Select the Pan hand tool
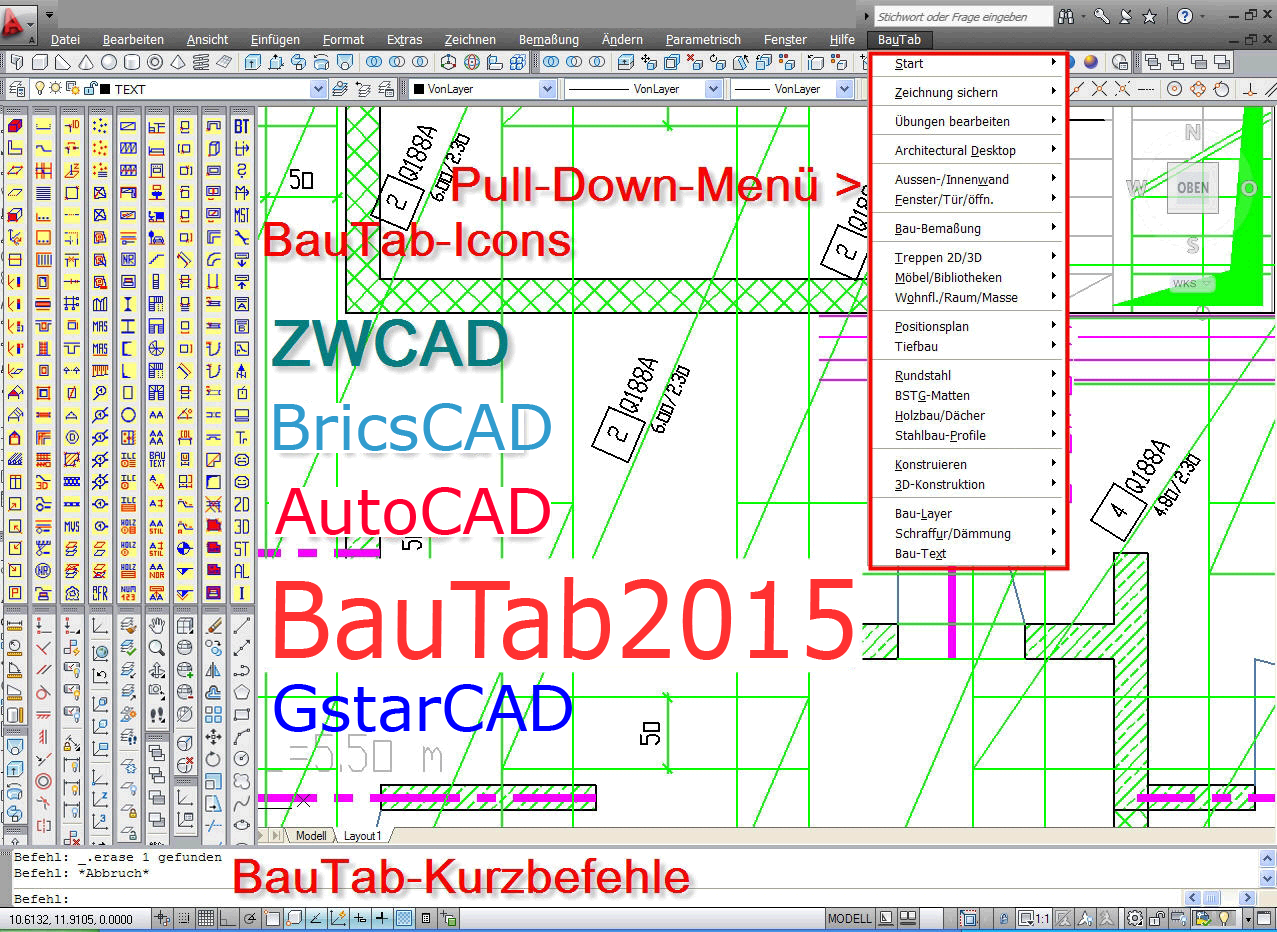The width and height of the screenshot is (1277, 932). (157, 626)
